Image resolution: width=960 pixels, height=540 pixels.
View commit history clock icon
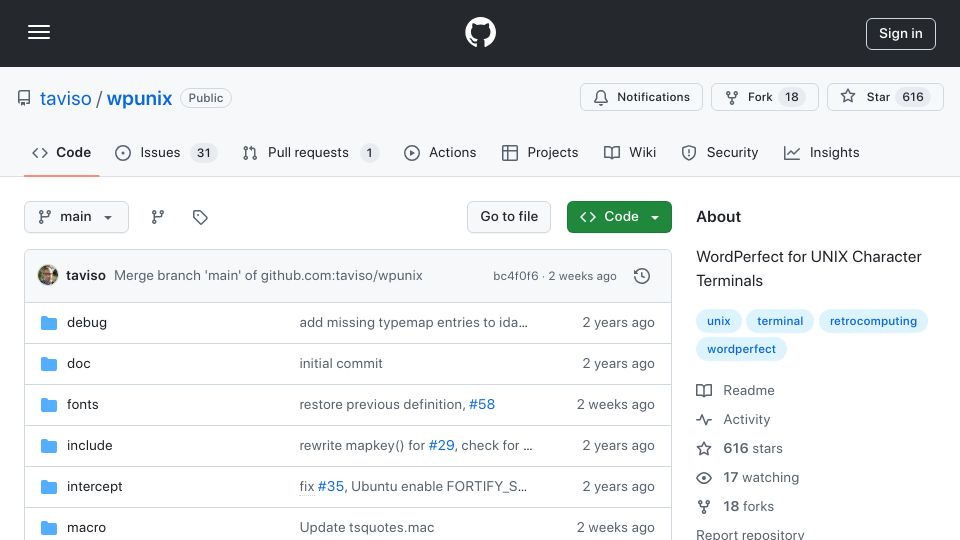(x=642, y=276)
